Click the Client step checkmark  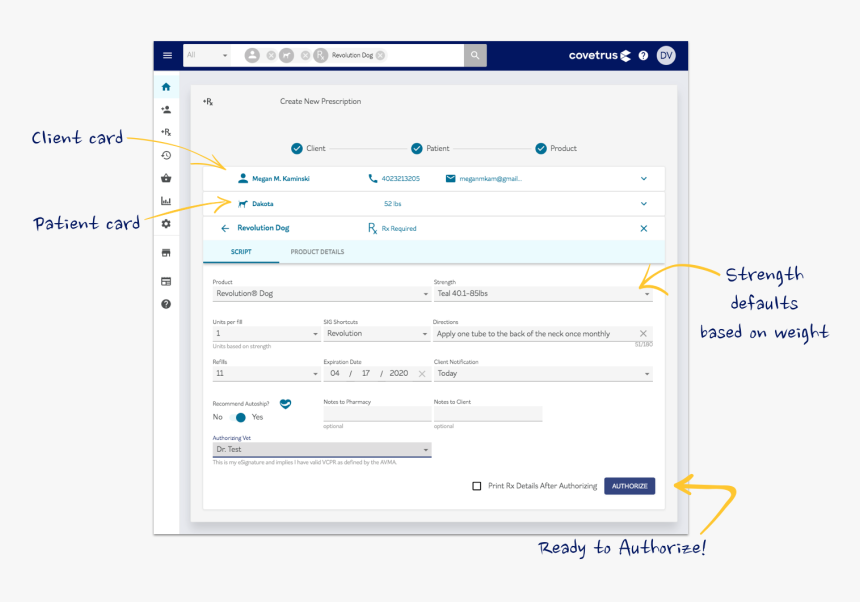coord(297,149)
